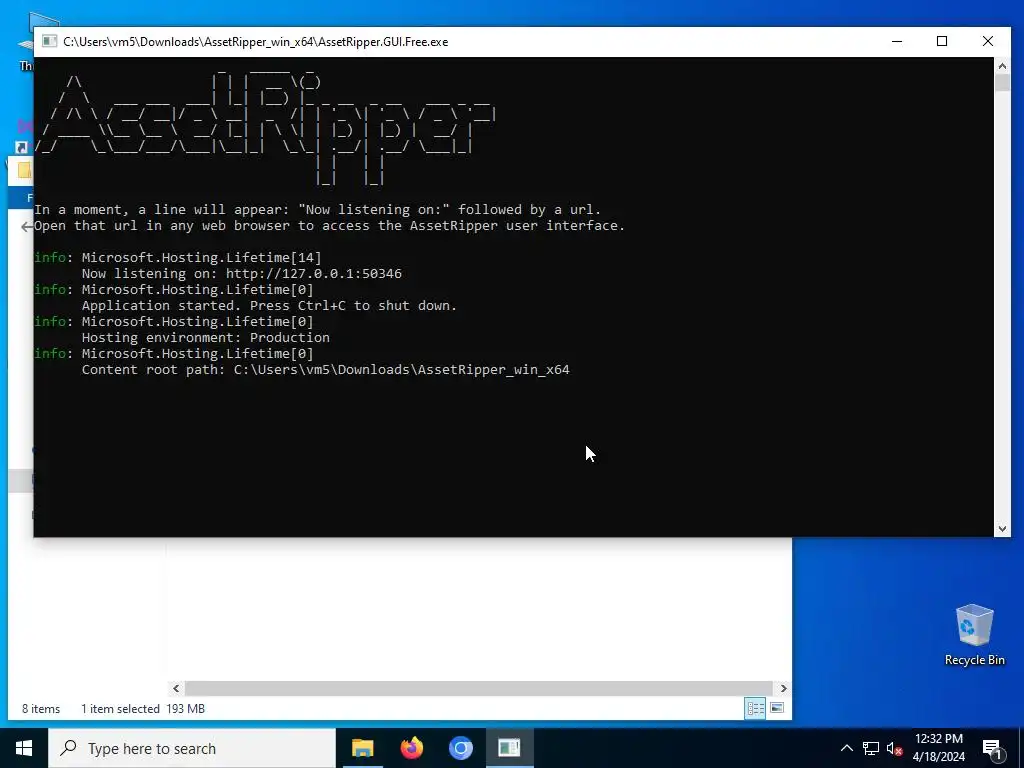Click the taskbar search box
The height and width of the screenshot is (768, 1024).
coord(192,748)
